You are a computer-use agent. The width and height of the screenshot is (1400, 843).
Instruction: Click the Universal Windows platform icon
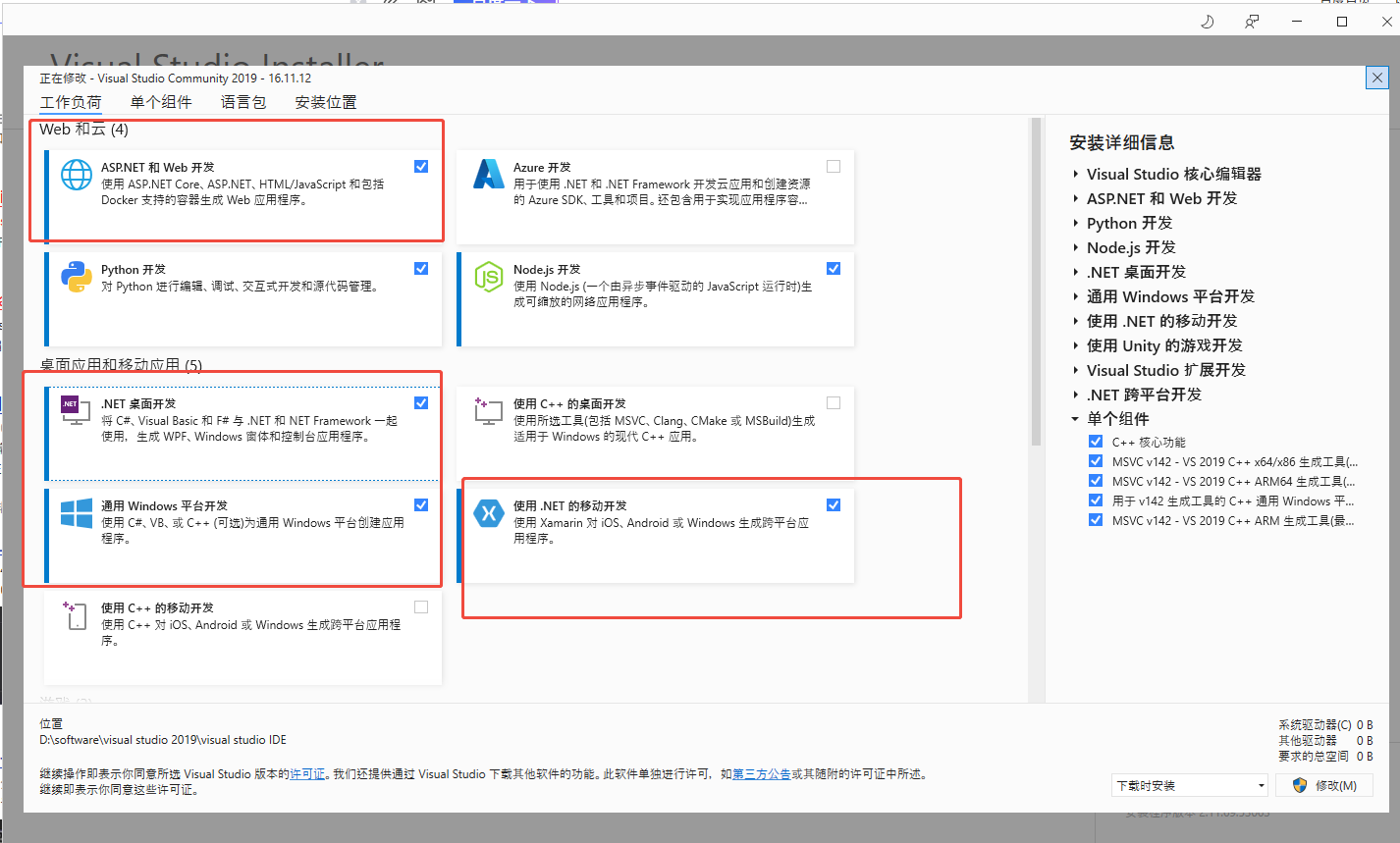coord(76,513)
